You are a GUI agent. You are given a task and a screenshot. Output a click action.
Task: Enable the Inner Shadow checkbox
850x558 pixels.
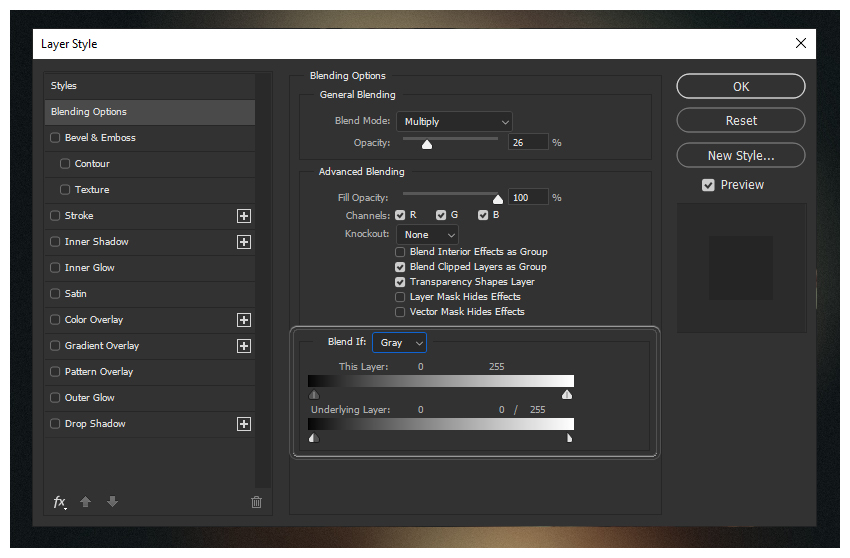(x=55, y=242)
